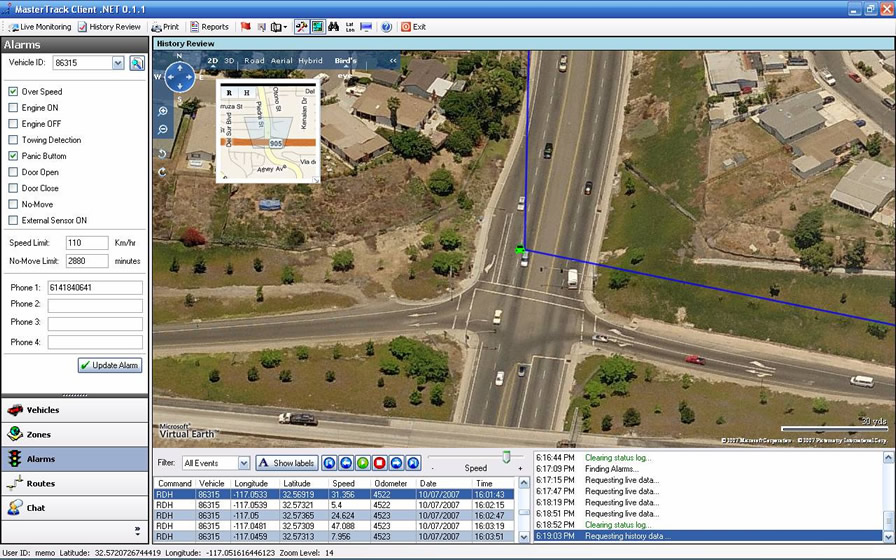The height and width of the screenshot is (560, 896).
Task: Click the binoculars search icon
Action: (x=334, y=27)
